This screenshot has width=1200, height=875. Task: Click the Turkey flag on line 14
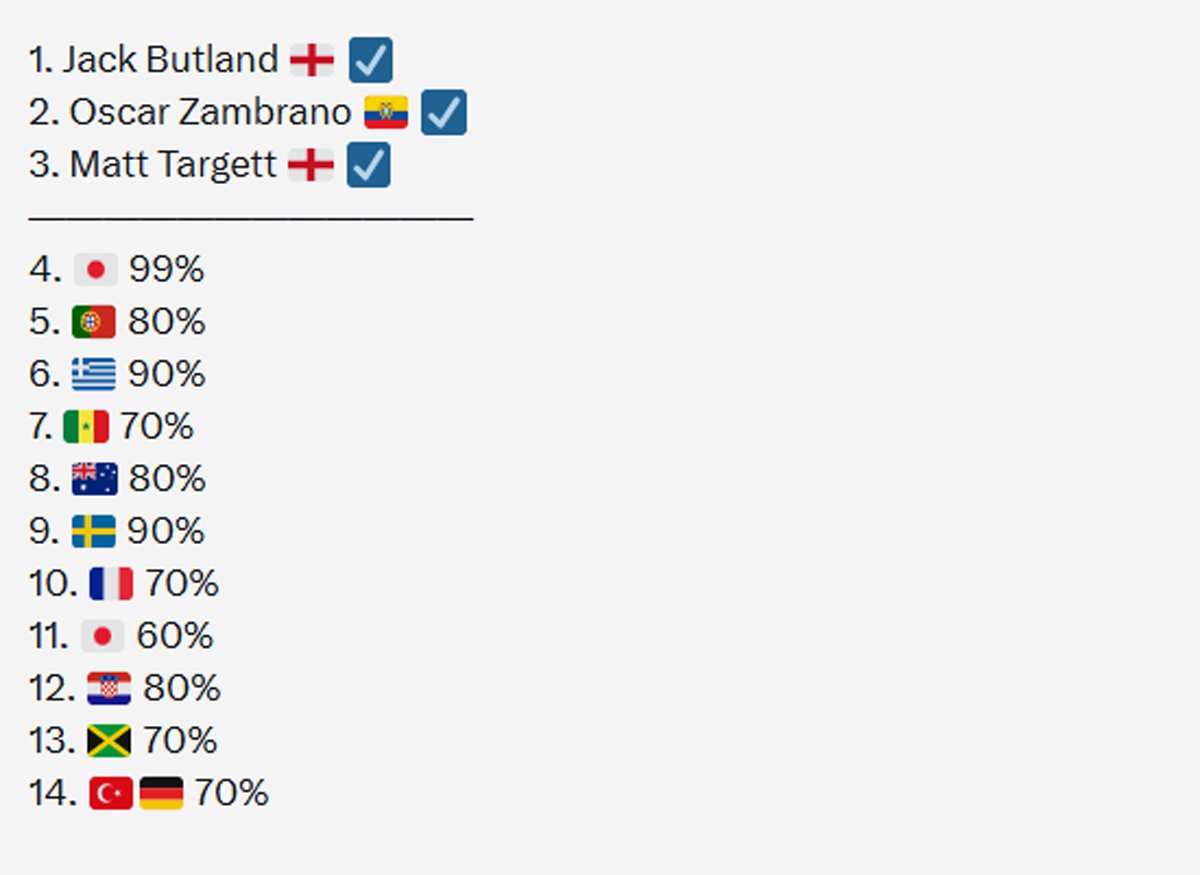click(x=111, y=793)
